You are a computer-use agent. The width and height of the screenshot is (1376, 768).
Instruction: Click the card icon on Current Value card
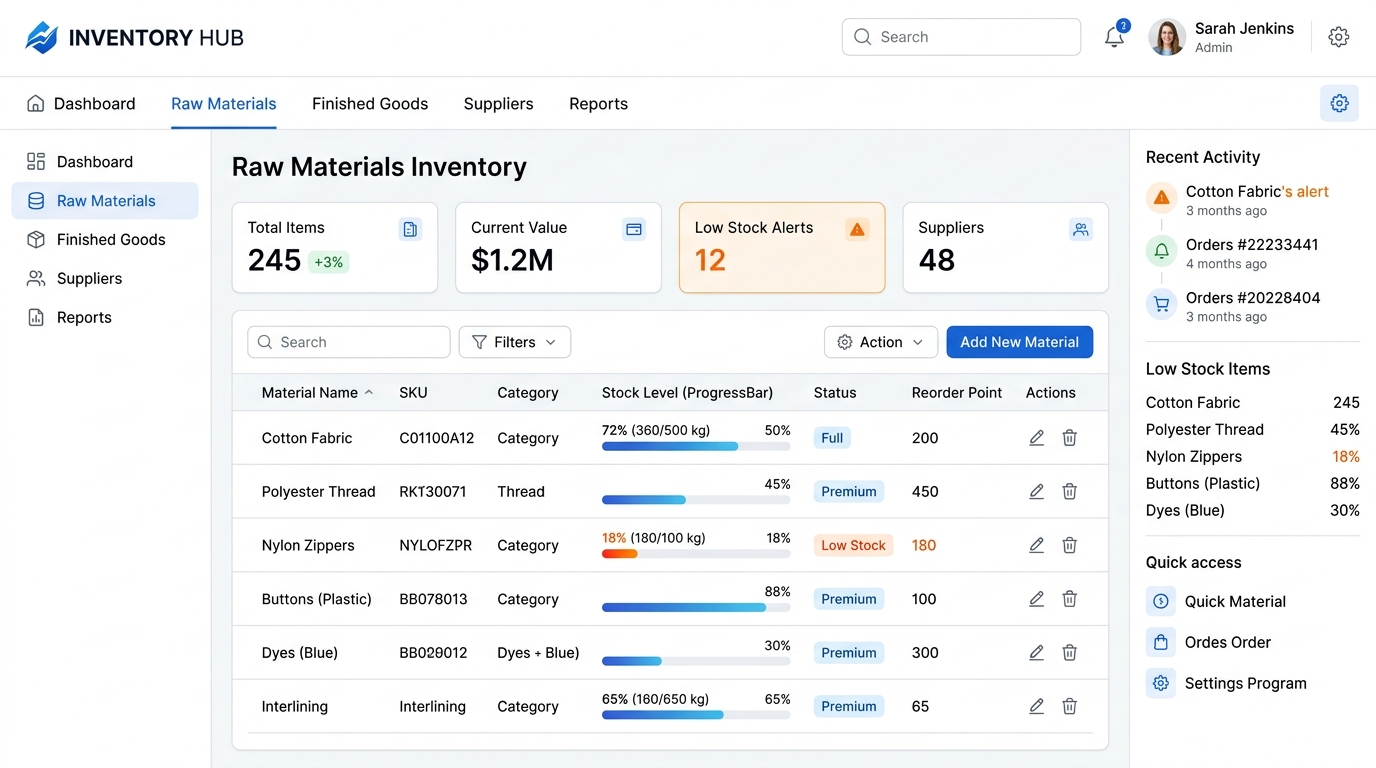point(634,229)
